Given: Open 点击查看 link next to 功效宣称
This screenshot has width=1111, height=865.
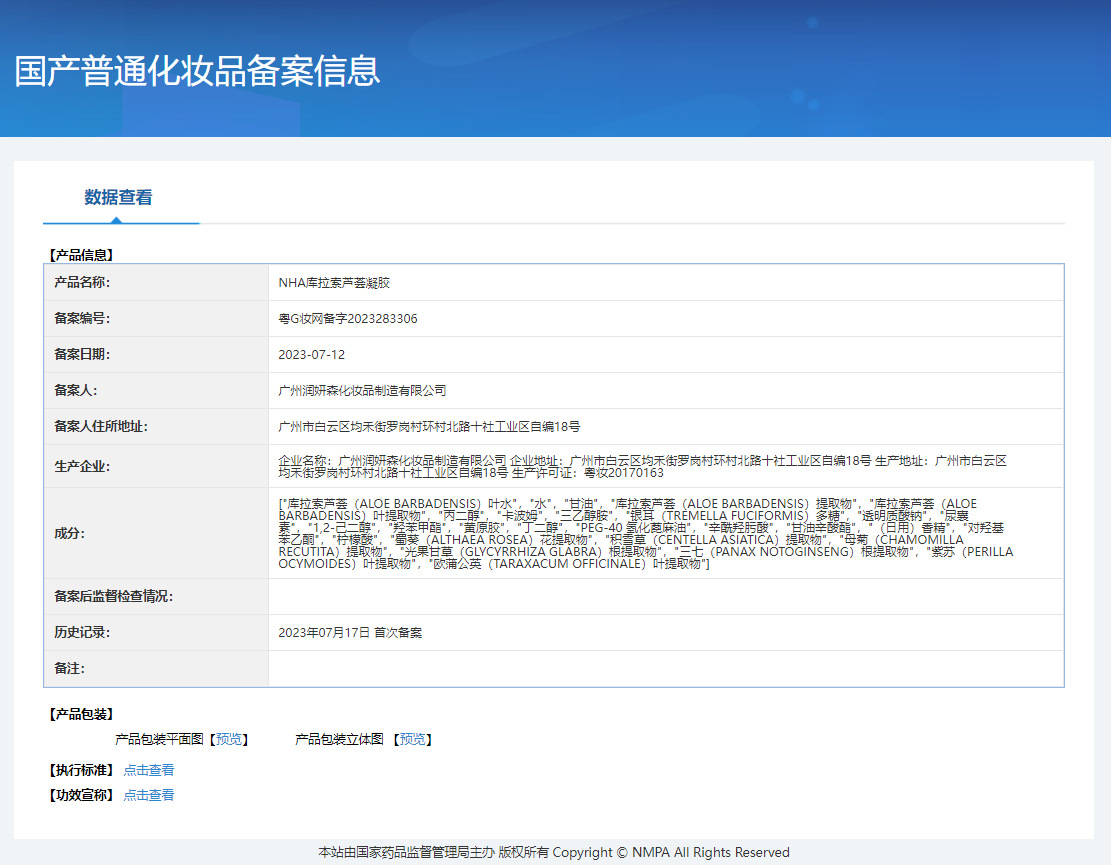Looking at the screenshot, I should tap(148, 795).
